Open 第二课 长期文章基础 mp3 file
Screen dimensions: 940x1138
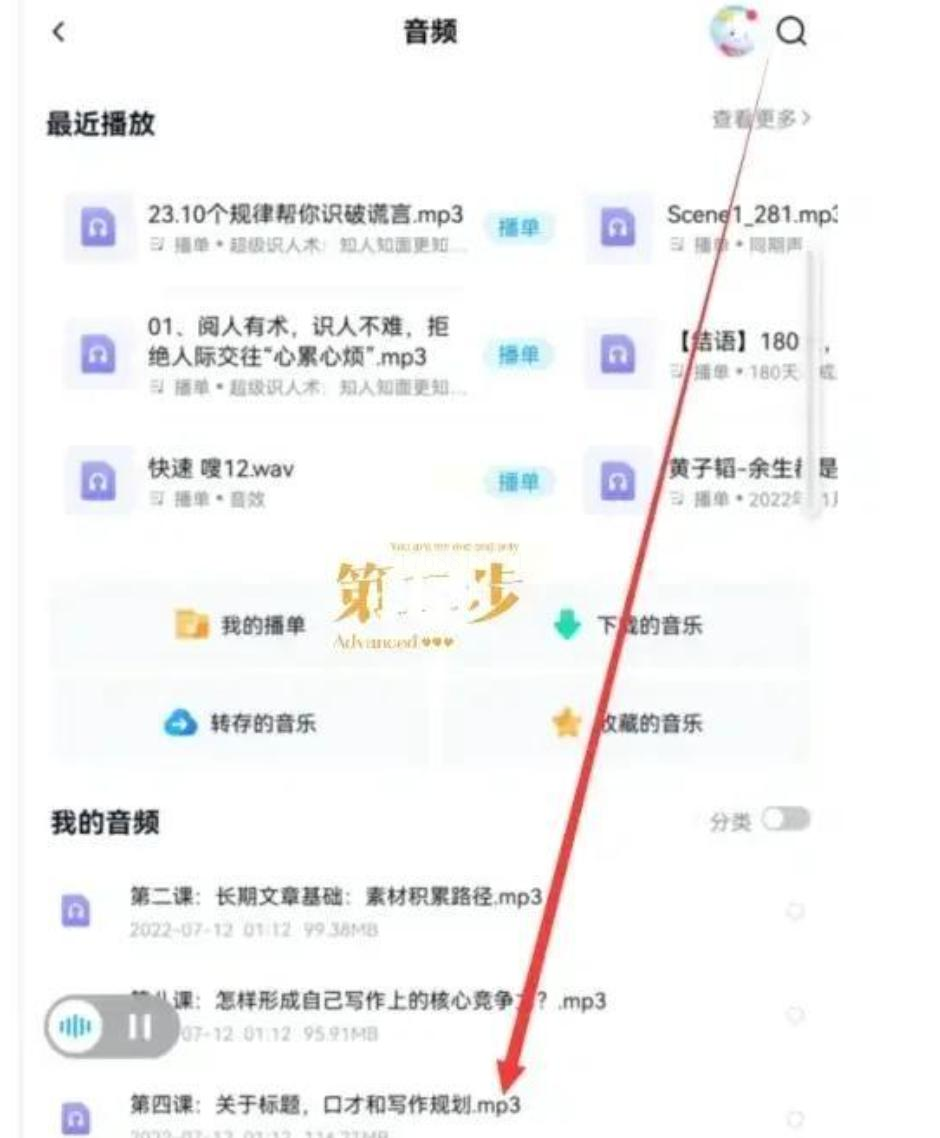point(336,897)
